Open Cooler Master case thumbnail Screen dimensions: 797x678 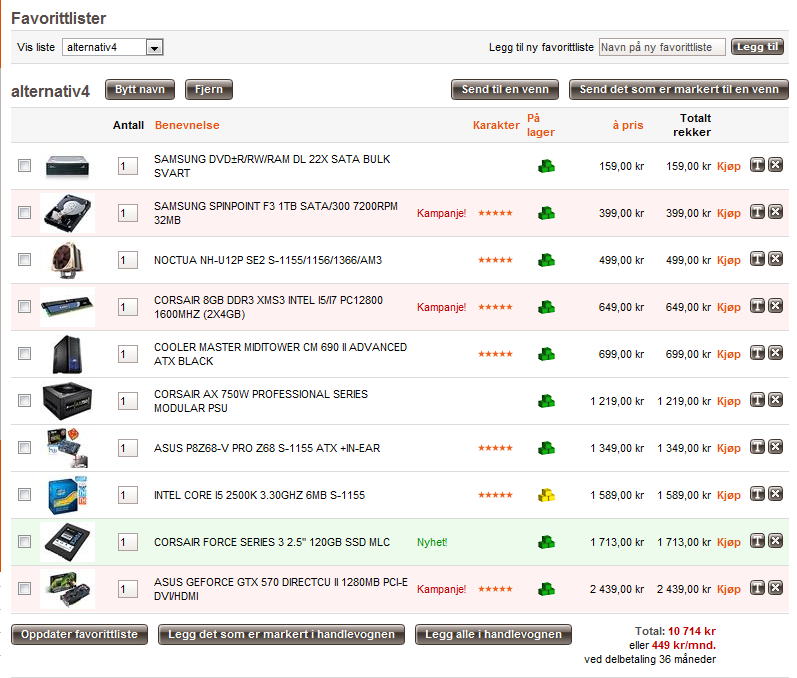(x=68, y=354)
